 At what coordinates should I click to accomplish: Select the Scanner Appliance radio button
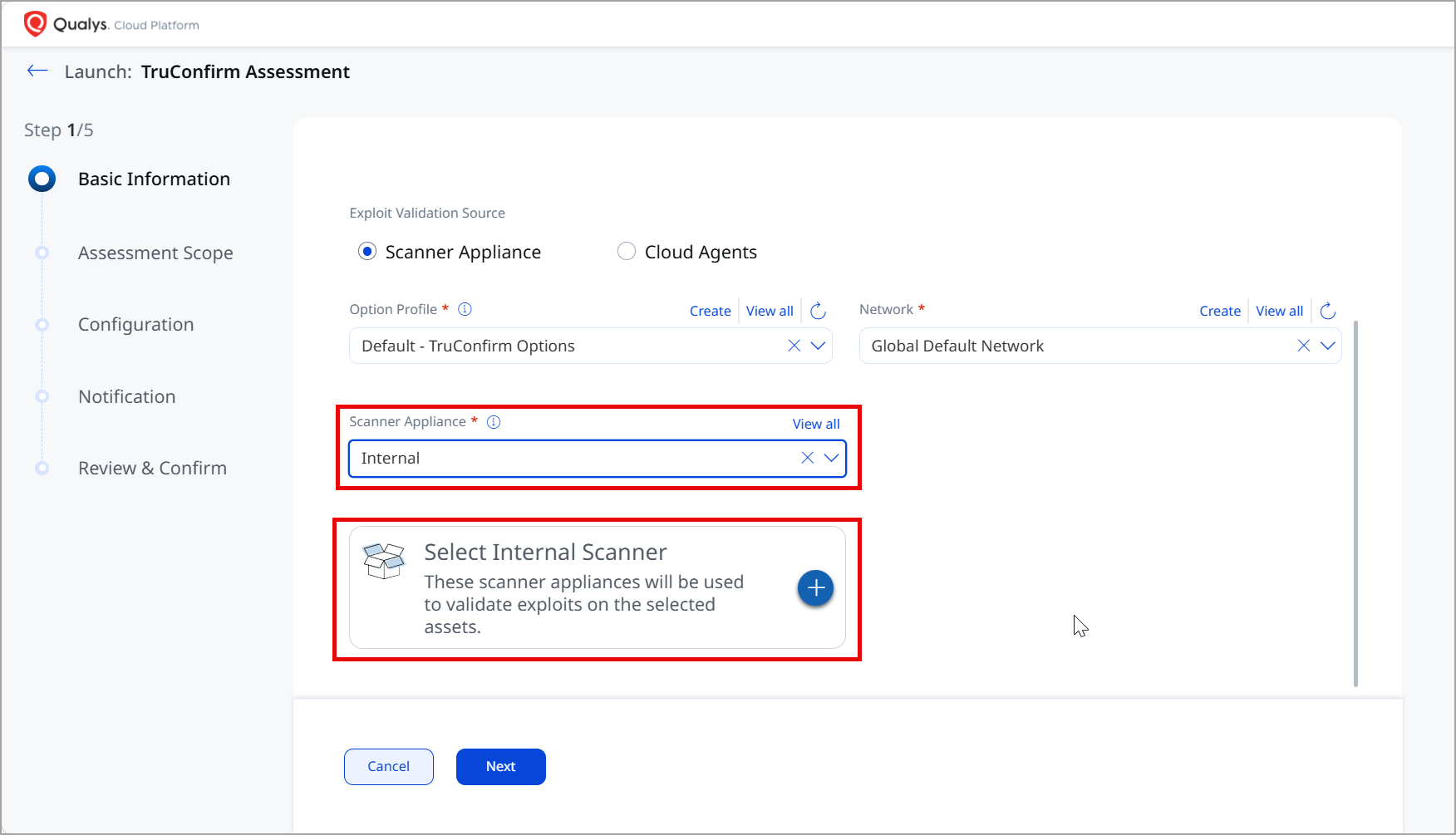[x=367, y=252]
